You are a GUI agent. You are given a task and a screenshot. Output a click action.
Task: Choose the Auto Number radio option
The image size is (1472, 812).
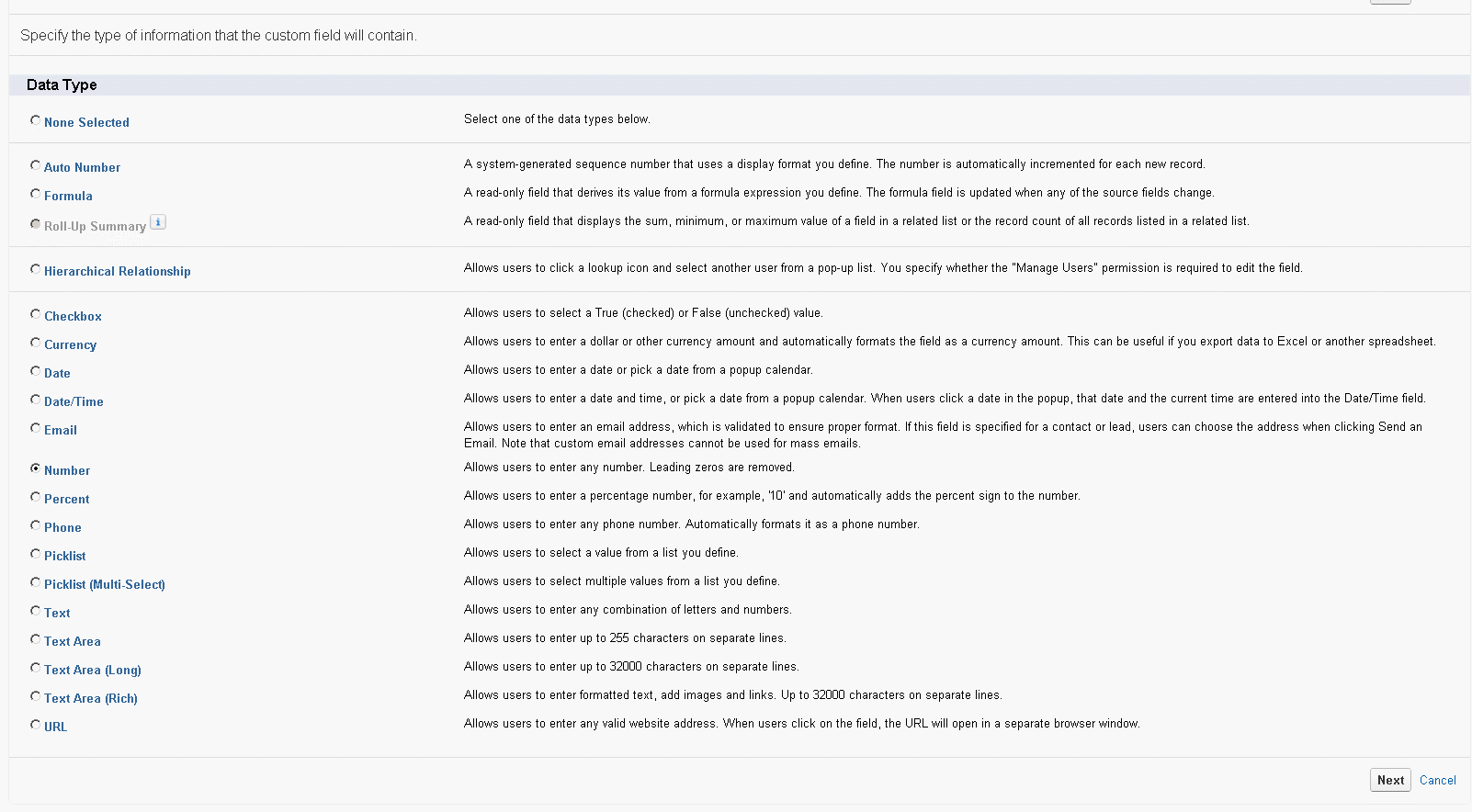coord(35,165)
